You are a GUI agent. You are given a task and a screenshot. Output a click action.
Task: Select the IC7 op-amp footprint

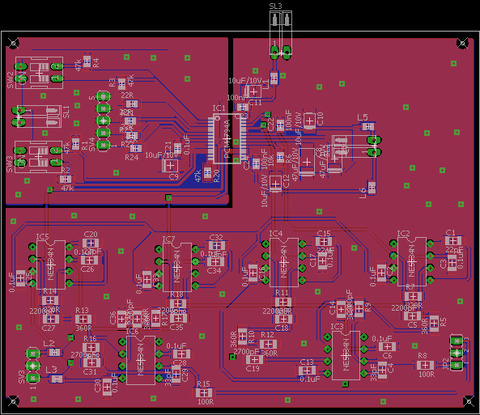(177, 267)
